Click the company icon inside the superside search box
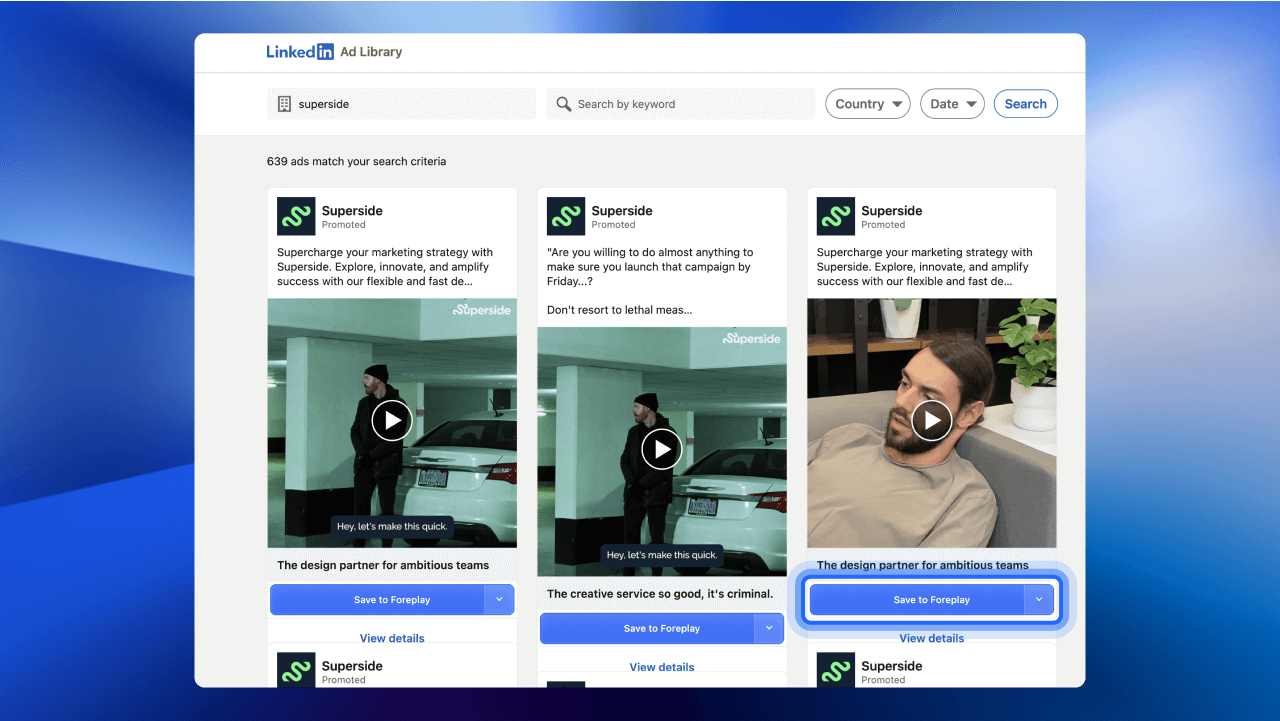 click(283, 103)
